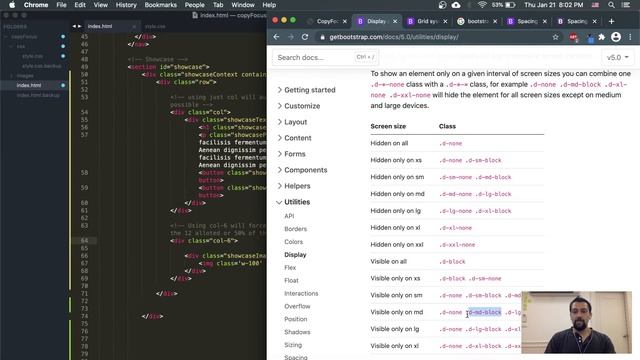The image size is (640, 360).
Task: Open the File menu
Action: (61, 5)
